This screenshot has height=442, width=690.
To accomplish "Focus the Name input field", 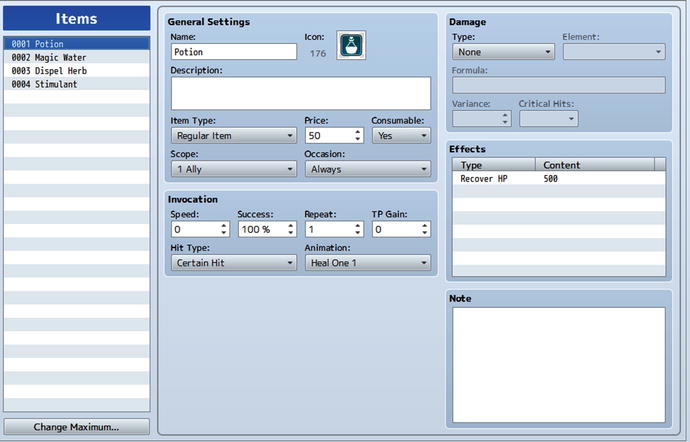I will [x=234, y=52].
